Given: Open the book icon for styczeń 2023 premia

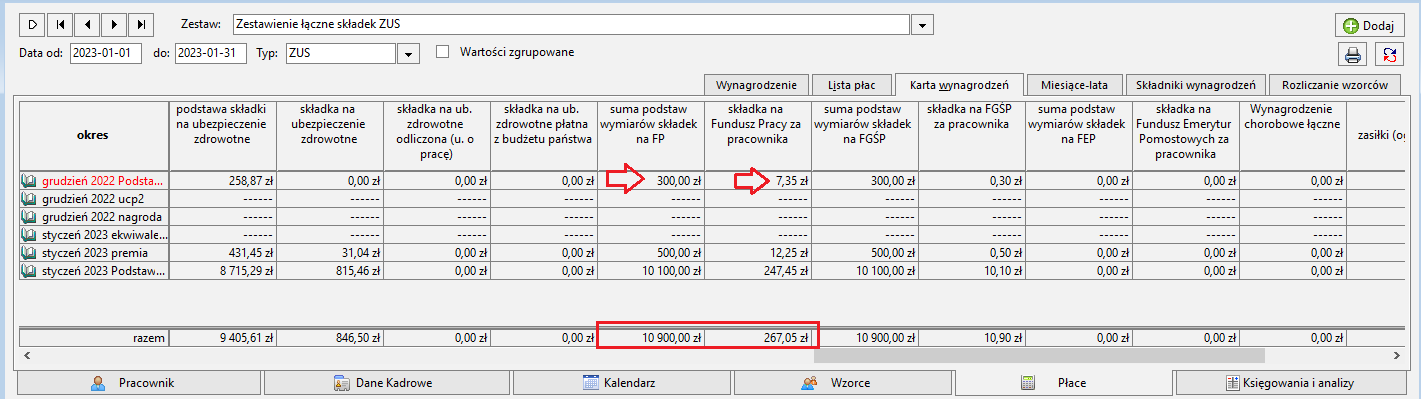Looking at the screenshot, I should [28, 254].
